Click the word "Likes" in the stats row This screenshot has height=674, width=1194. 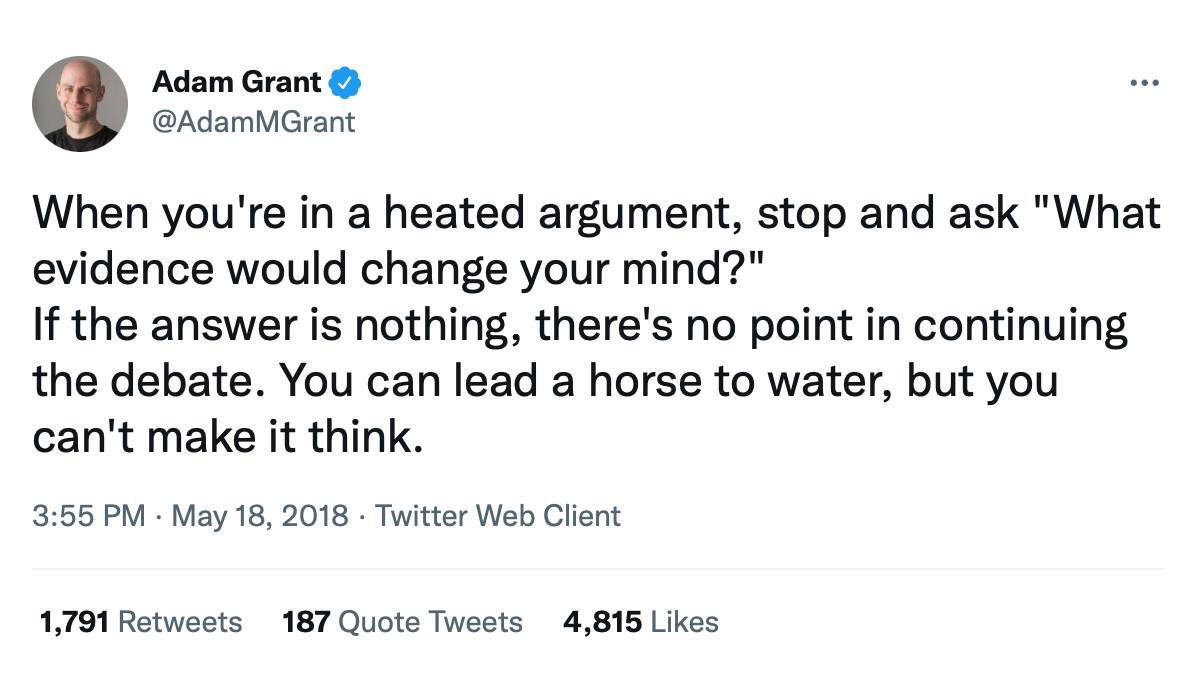coord(685,622)
